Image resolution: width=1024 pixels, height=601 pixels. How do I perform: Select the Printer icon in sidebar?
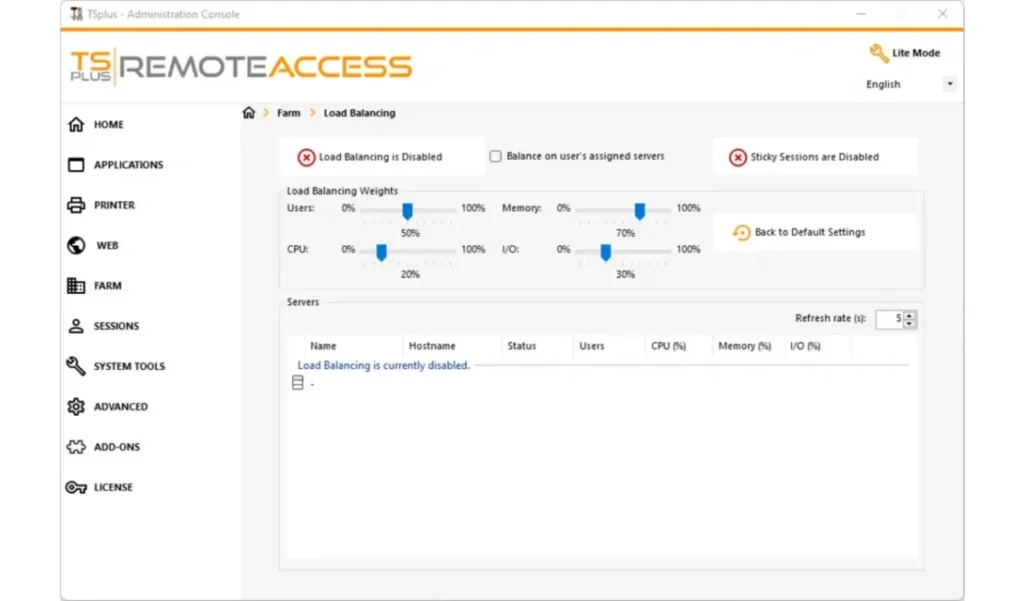[x=76, y=205]
